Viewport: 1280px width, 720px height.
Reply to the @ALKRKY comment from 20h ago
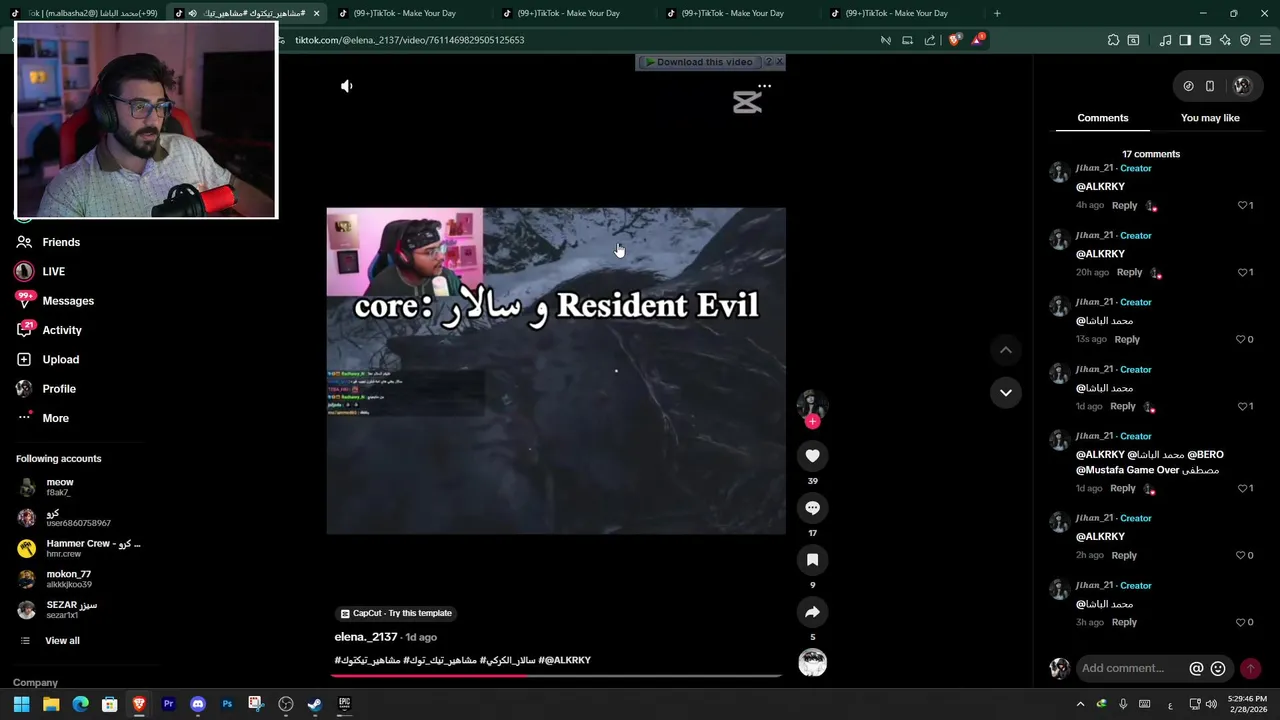coord(1129,272)
